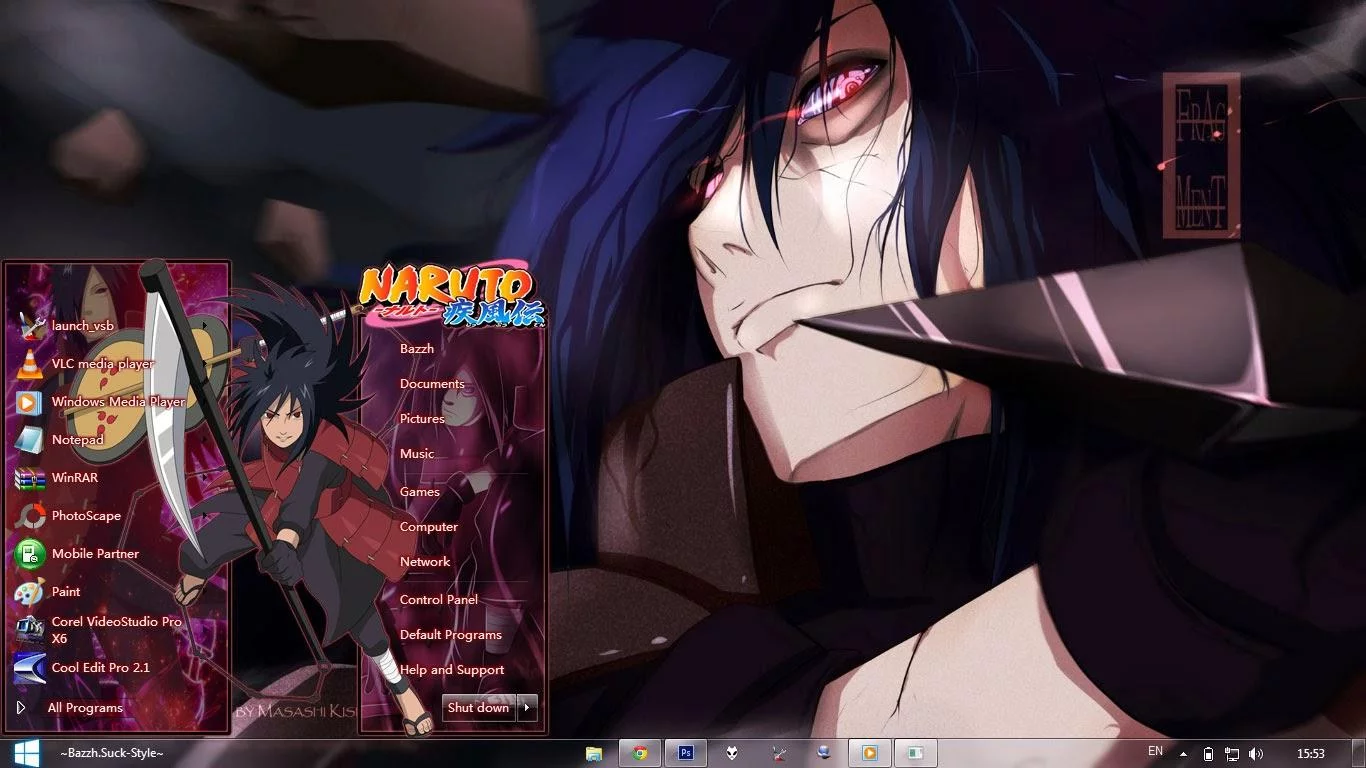This screenshot has width=1366, height=768.
Task: Open shut down options arrow
Action: (x=527, y=708)
